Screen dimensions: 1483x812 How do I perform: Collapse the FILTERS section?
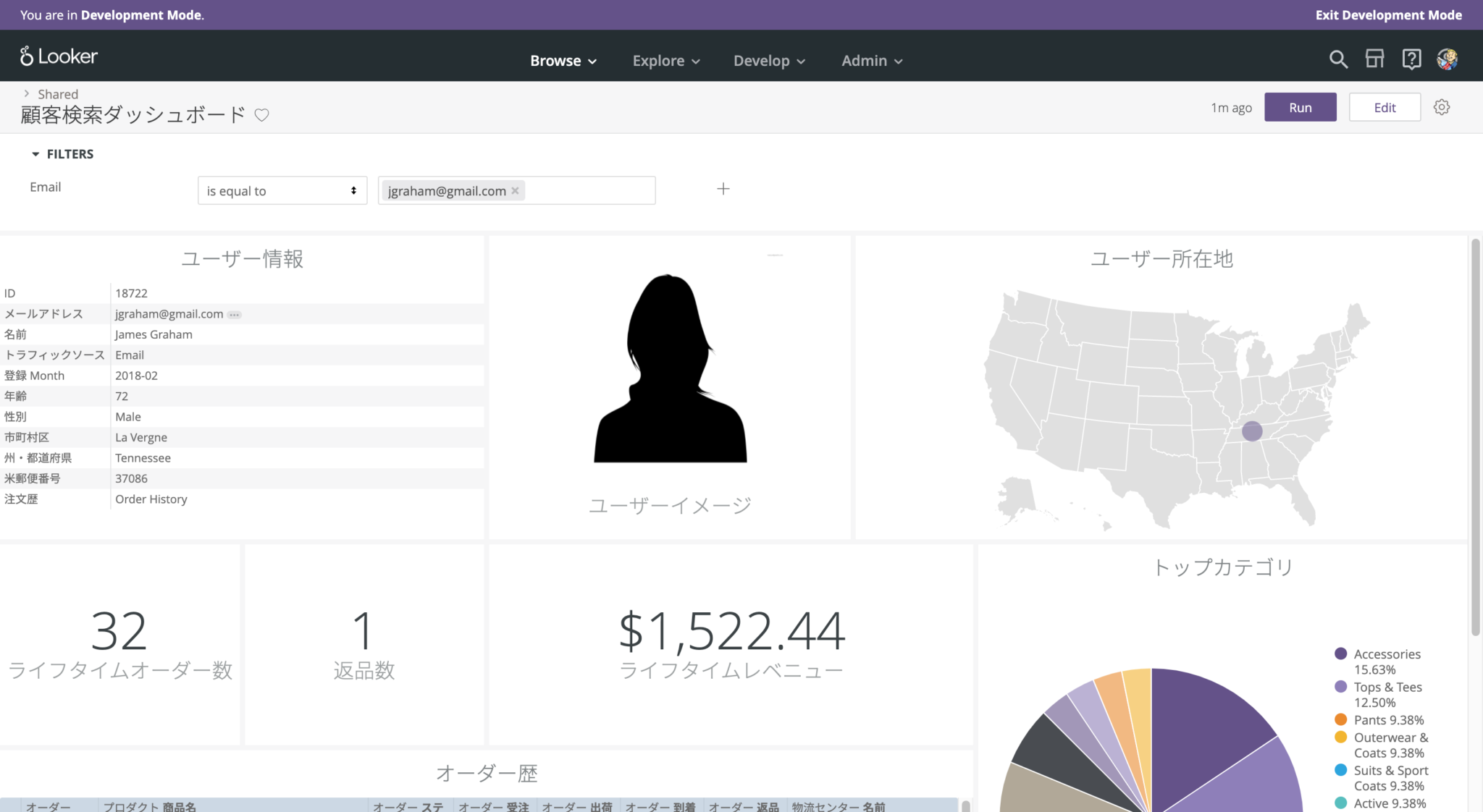pos(35,153)
